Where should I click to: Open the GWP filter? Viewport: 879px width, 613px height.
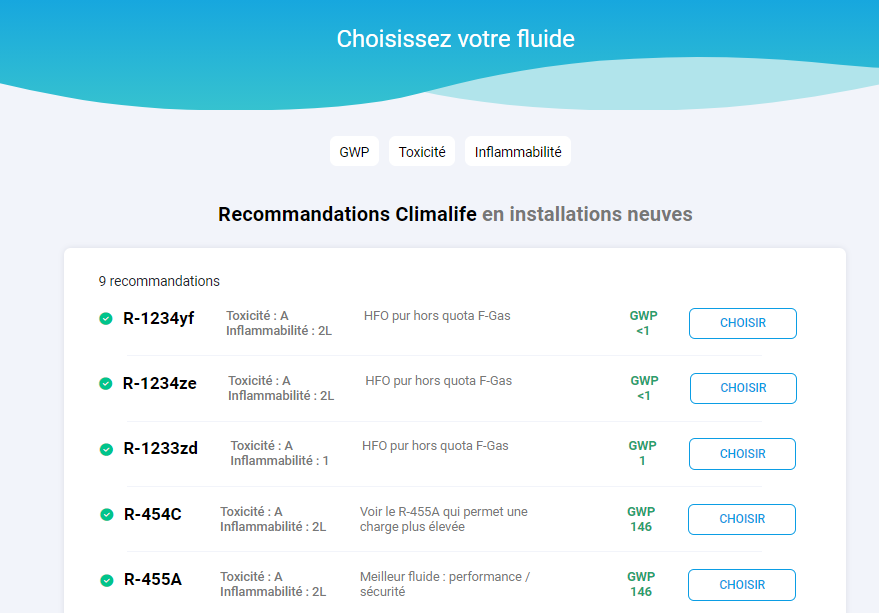point(354,151)
